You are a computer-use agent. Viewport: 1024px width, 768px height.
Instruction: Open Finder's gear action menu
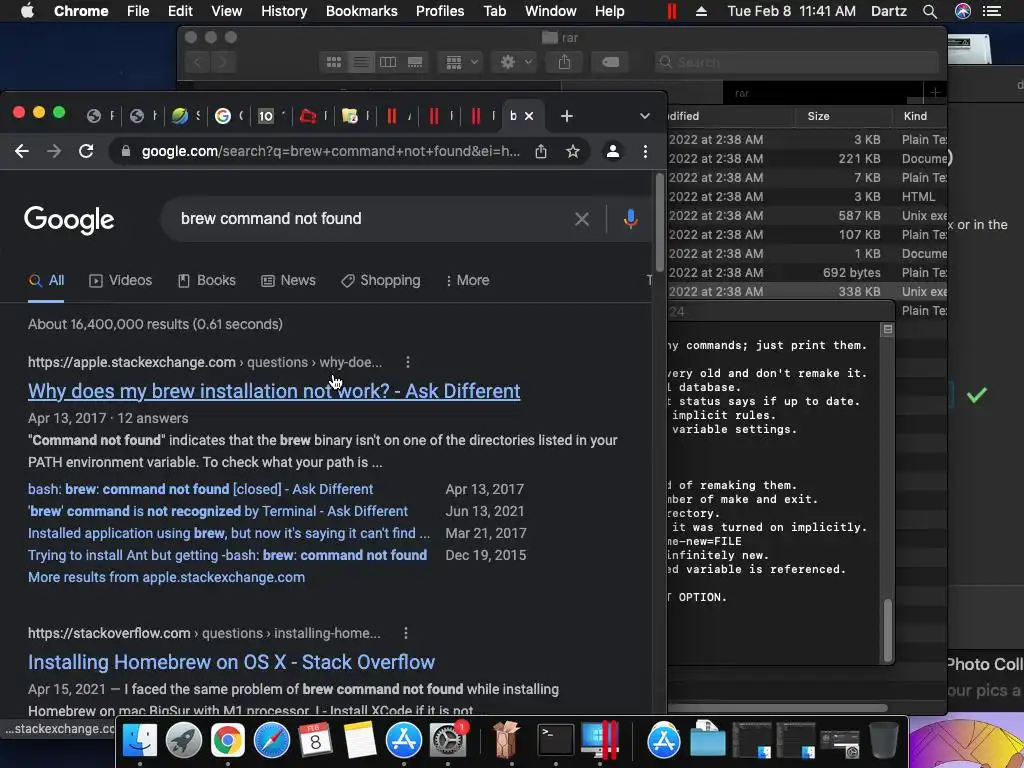pos(515,62)
